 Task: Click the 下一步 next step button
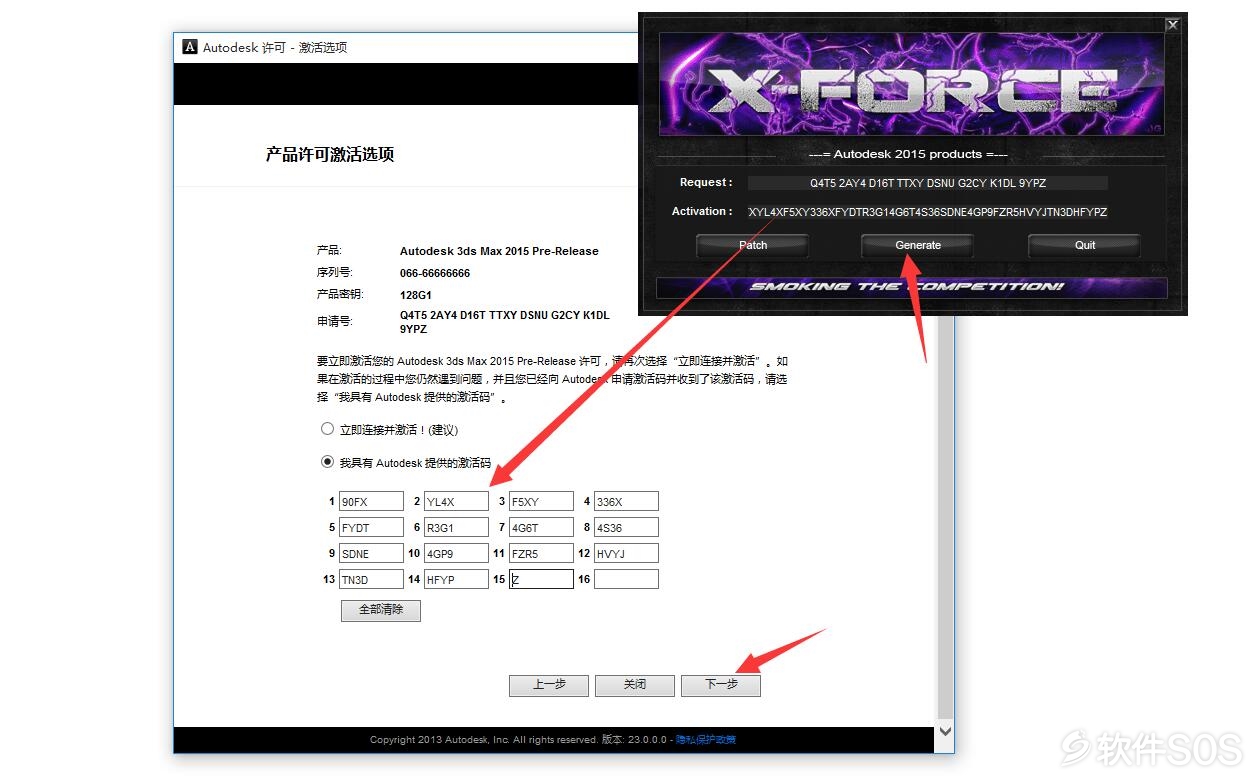click(721, 685)
